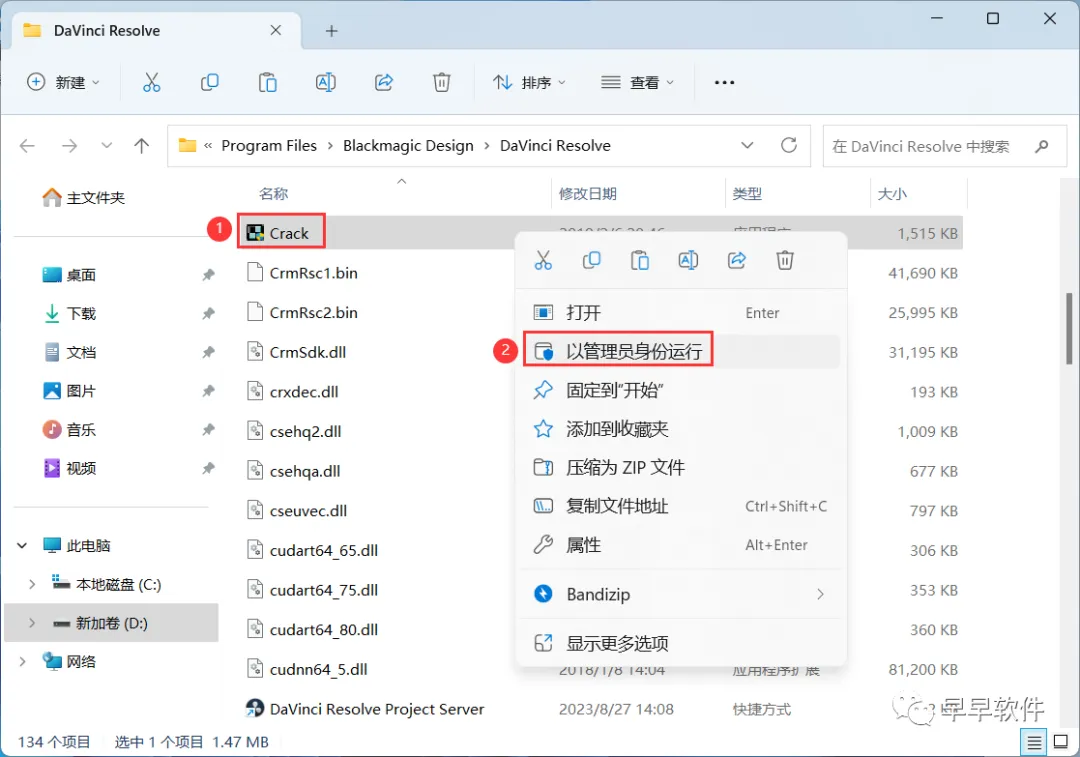Screen dimensions: 1080x757
Task: Click Rename icon in the context menu
Action: tap(688, 260)
